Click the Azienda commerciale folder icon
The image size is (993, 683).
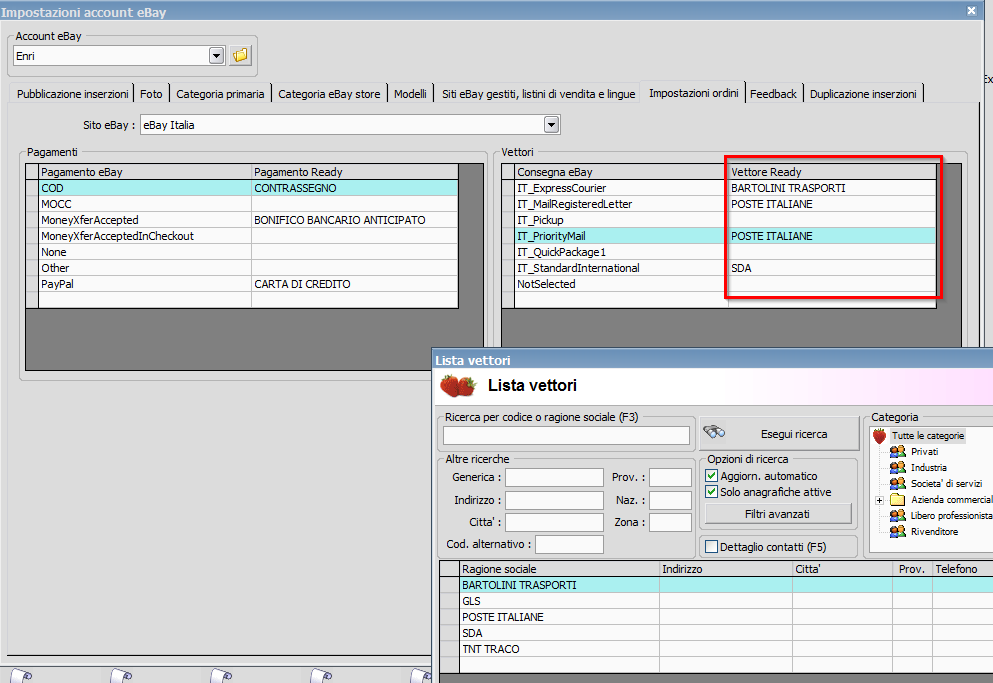(897, 499)
